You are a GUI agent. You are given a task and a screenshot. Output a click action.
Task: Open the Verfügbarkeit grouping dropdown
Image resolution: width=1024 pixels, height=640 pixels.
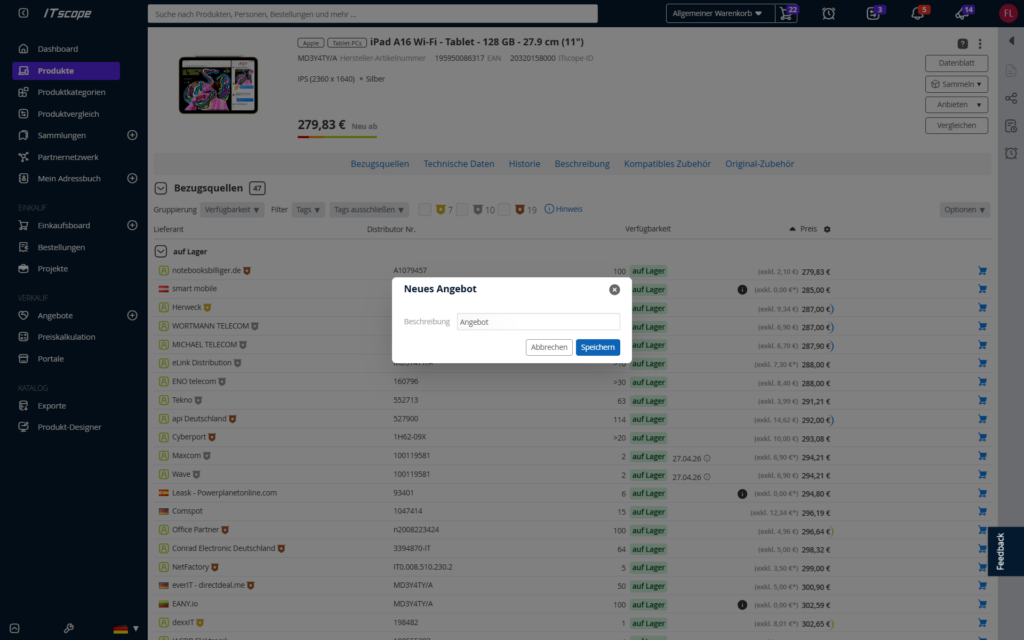231,210
